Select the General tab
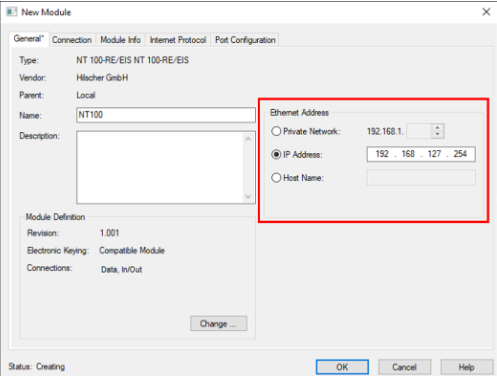The width and height of the screenshot is (497, 376). [x=29, y=39]
